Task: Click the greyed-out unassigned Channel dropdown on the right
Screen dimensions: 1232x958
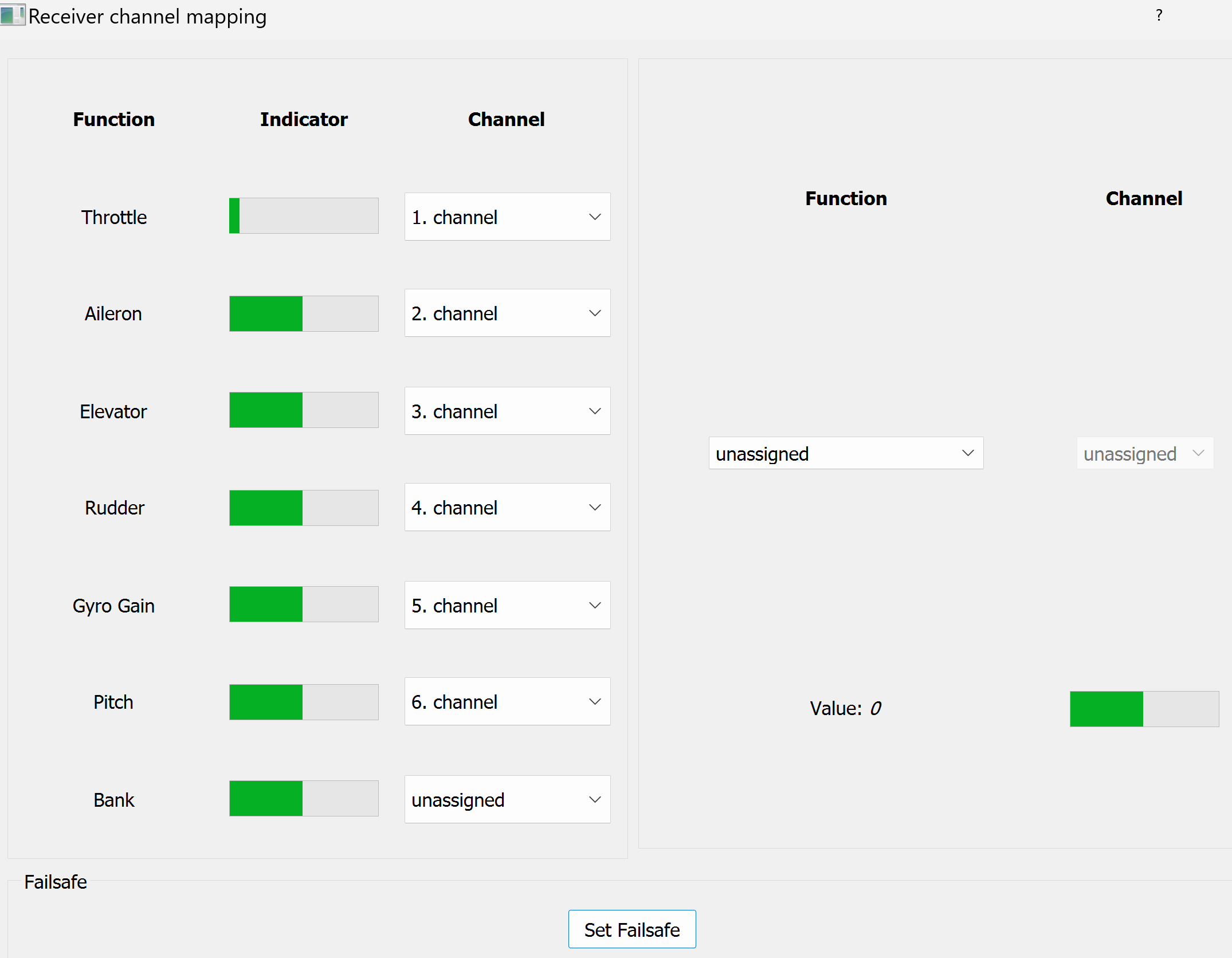Action: click(x=1144, y=454)
